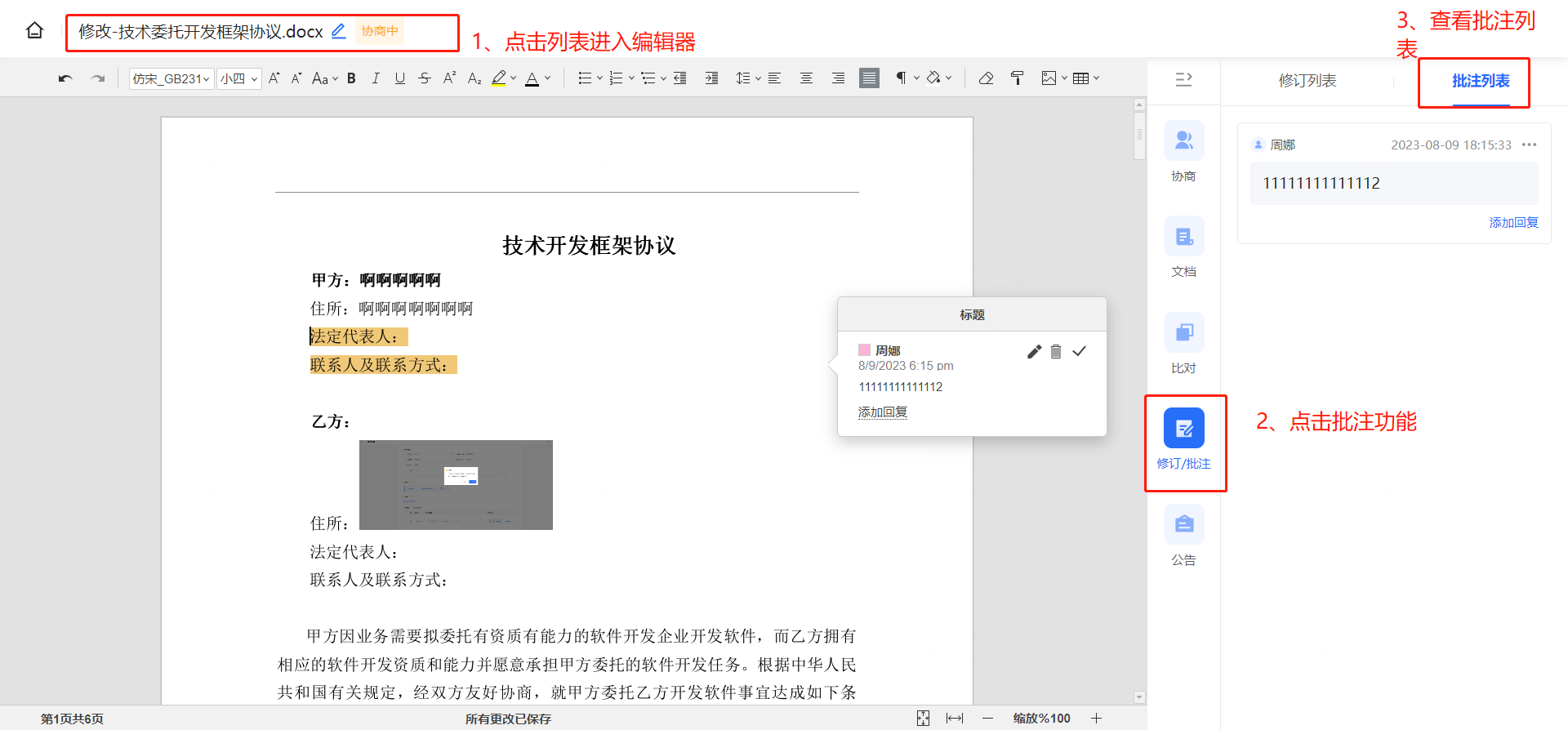Open the 协商 negotiation panel
The height and width of the screenshot is (730, 1568).
pos(1184,151)
